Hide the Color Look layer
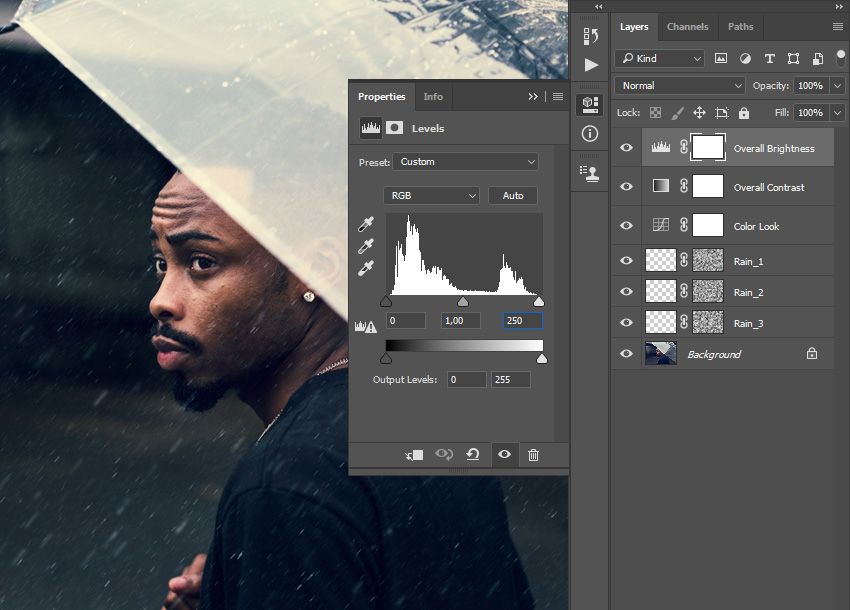The width and height of the screenshot is (850, 610). point(626,226)
